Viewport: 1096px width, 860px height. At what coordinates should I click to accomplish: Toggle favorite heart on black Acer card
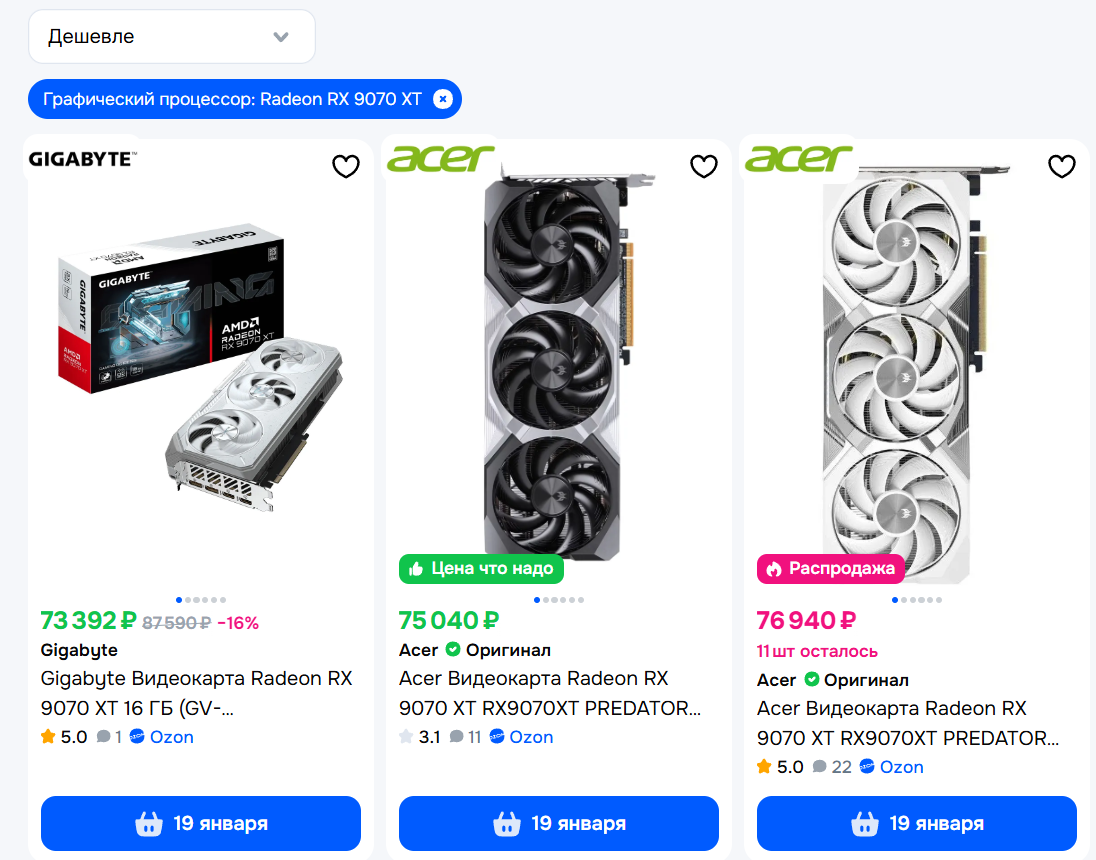click(x=704, y=167)
